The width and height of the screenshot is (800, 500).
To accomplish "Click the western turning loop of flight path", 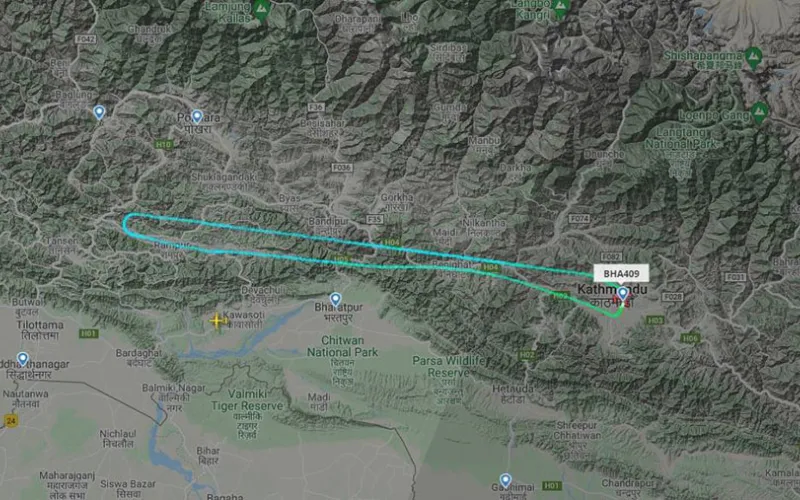I will (x=127, y=224).
